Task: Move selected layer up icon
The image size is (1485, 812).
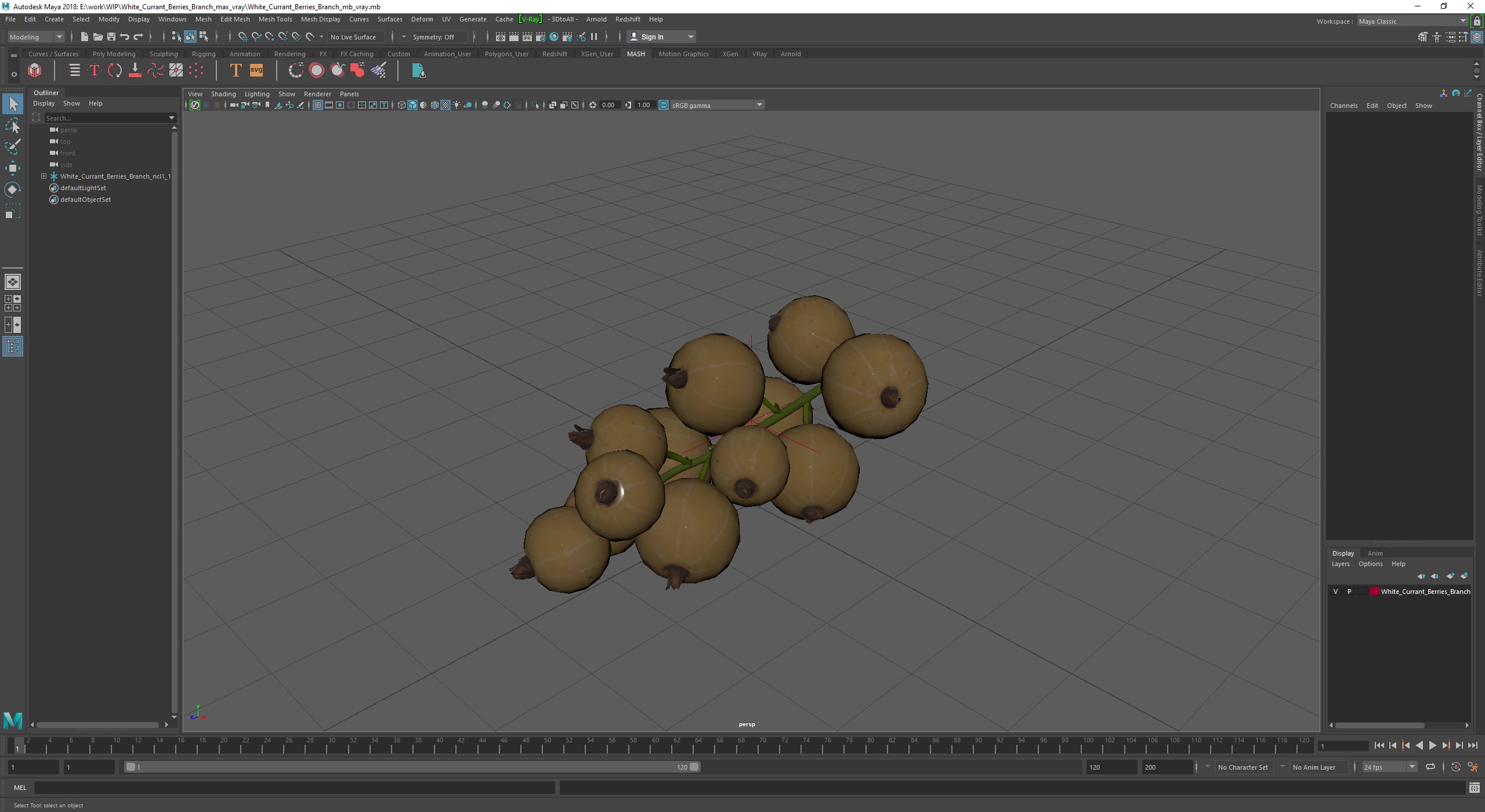Action: 1421,576
